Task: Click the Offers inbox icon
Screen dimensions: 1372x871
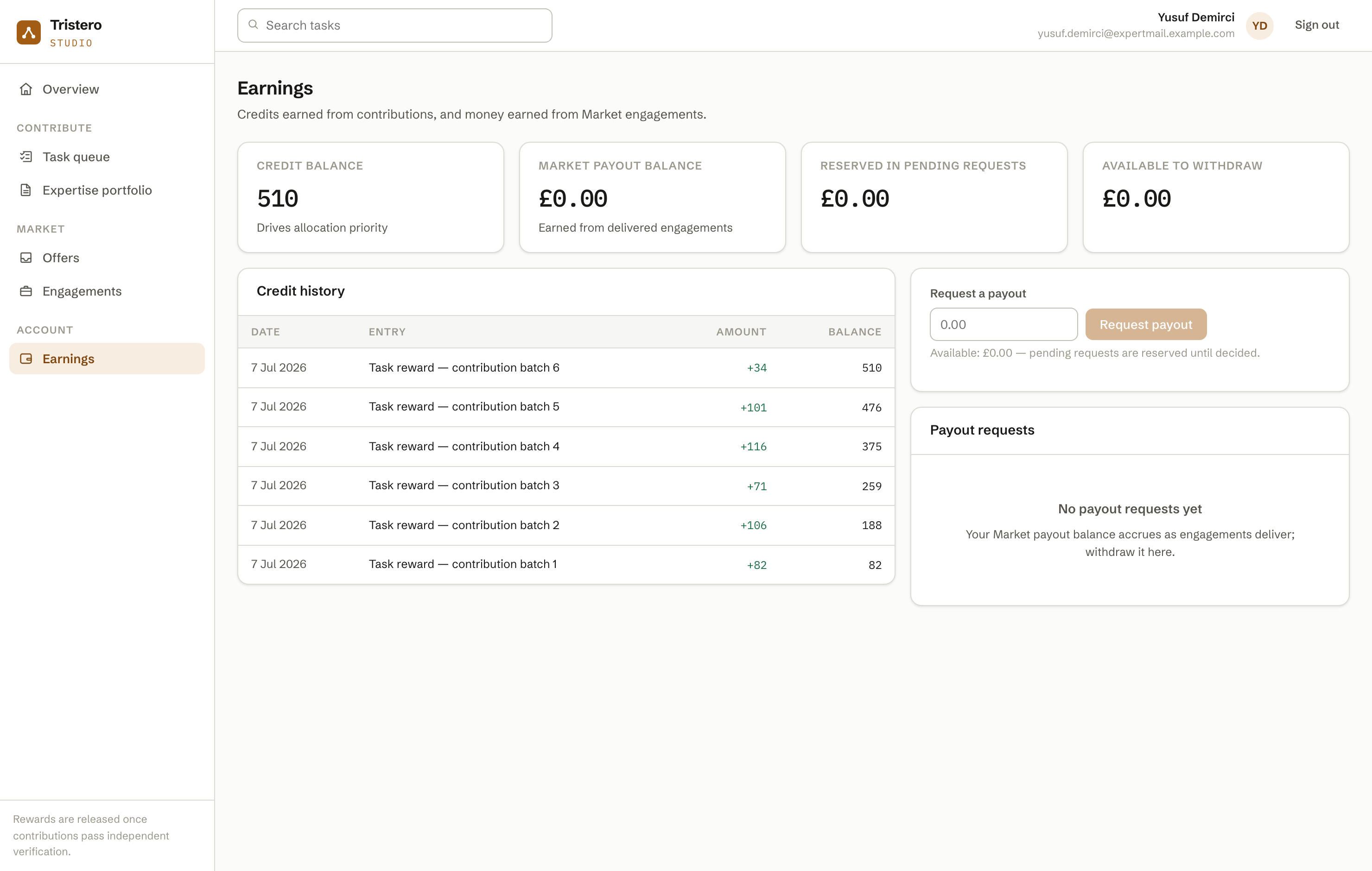Action: click(25, 258)
